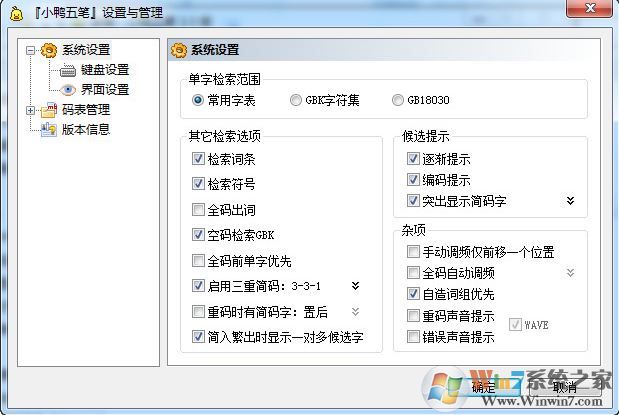Select the GBK字符集 radio button
Image resolution: width=619 pixels, height=415 pixels.
tap(296, 100)
